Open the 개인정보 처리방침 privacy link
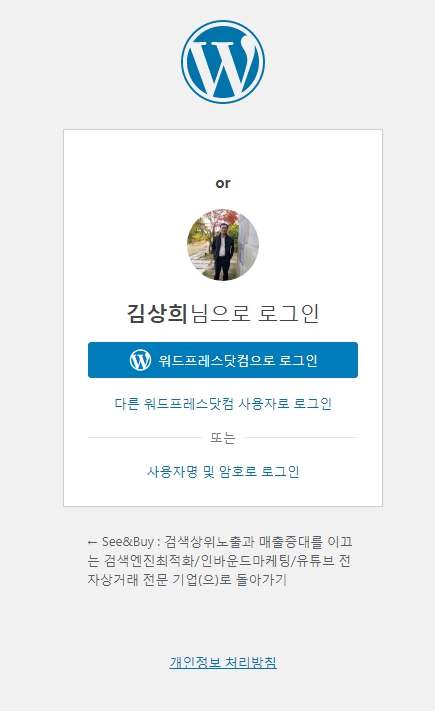This screenshot has width=435, height=711. tap(223, 662)
